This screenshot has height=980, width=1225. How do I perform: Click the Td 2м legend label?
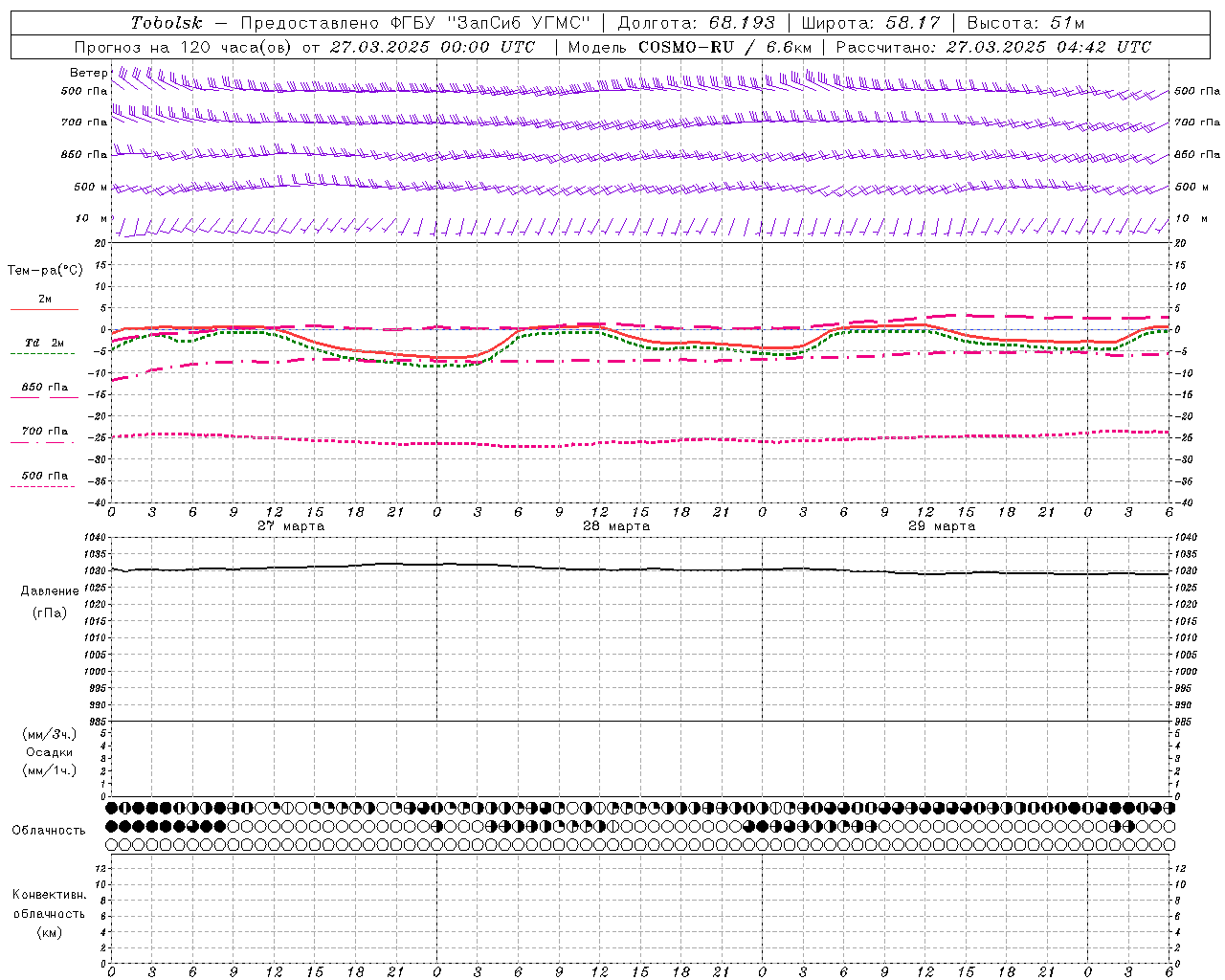pyautogui.click(x=45, y=343)
